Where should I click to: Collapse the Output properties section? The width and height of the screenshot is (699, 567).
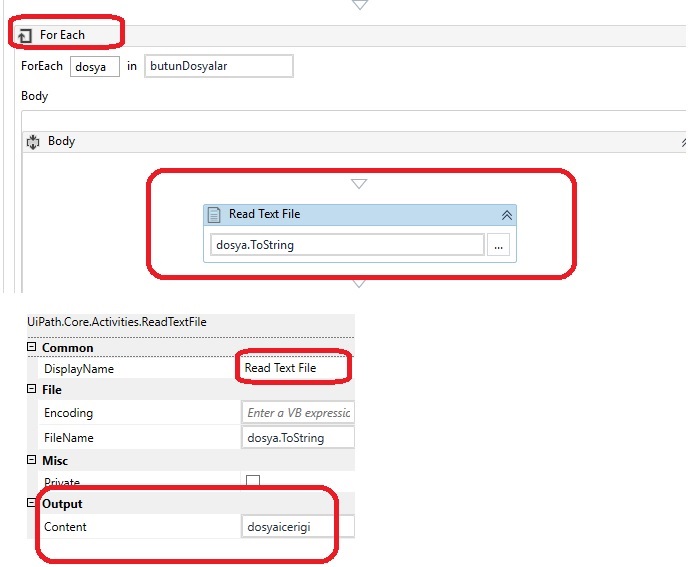[32, 503]
